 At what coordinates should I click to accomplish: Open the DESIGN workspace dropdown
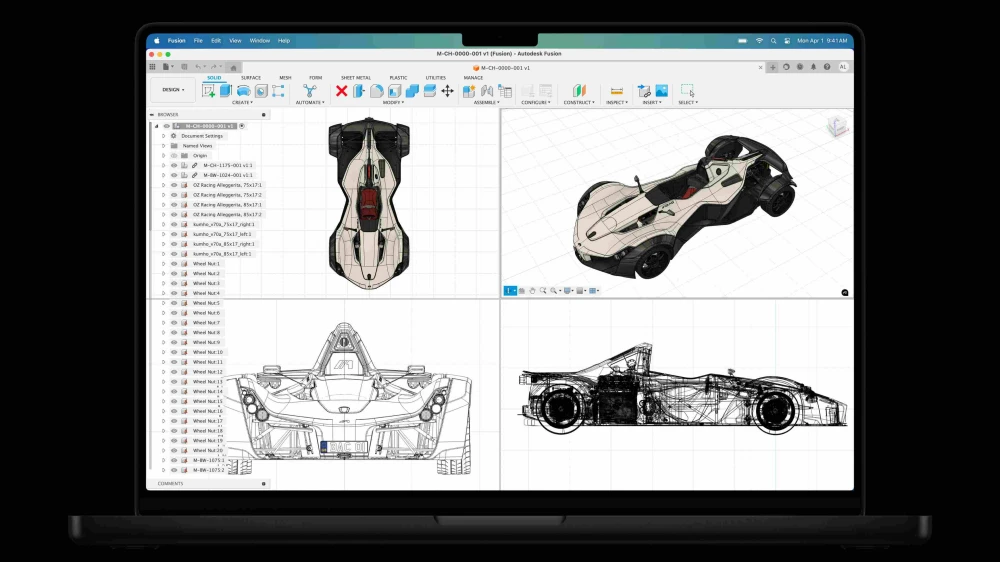point(173,90)
